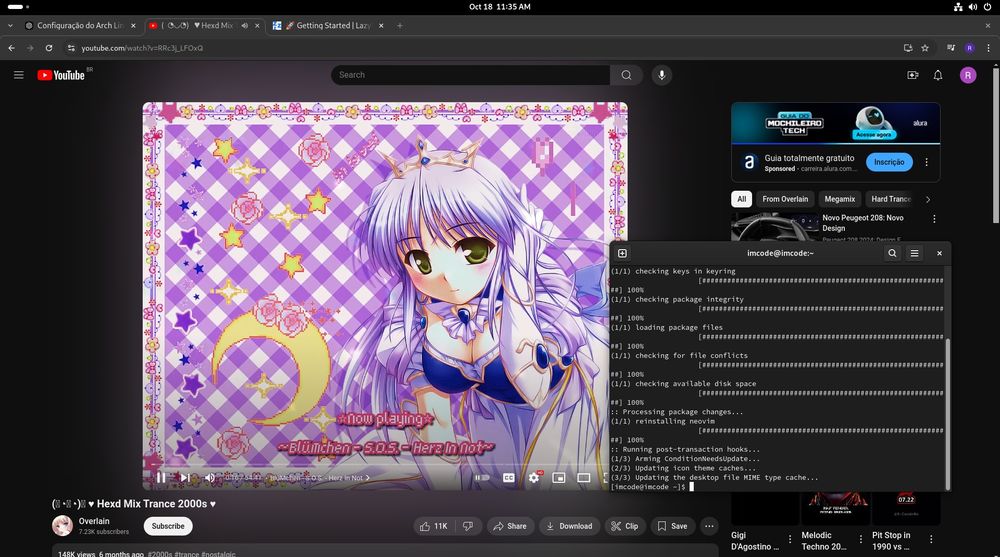Reload the YouTube page
This screenshot has width=1000, height=557.
coord(49,48)
